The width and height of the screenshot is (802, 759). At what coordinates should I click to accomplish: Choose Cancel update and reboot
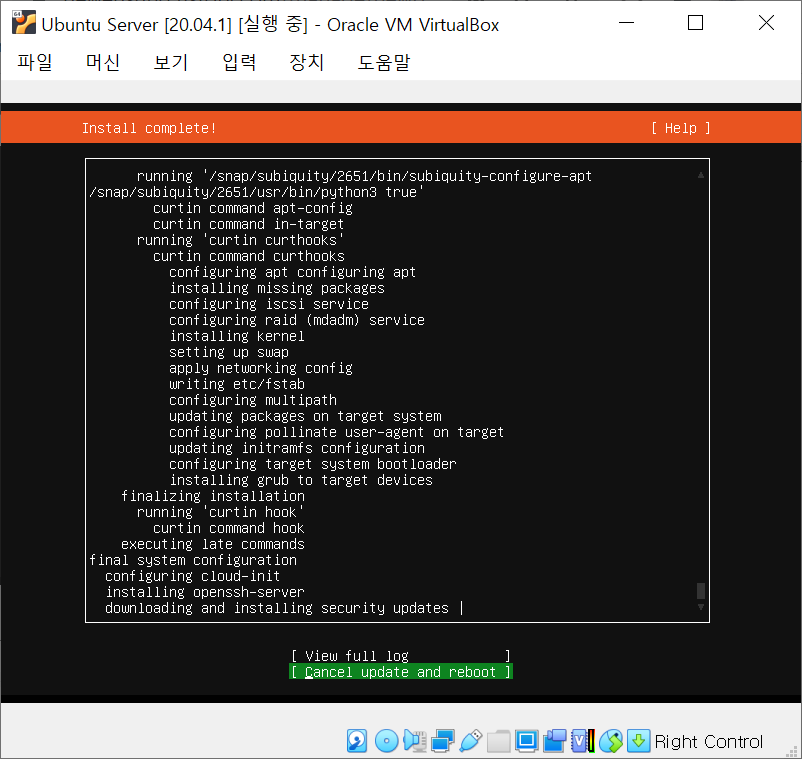pyautogui.click(x=400, y=672)
